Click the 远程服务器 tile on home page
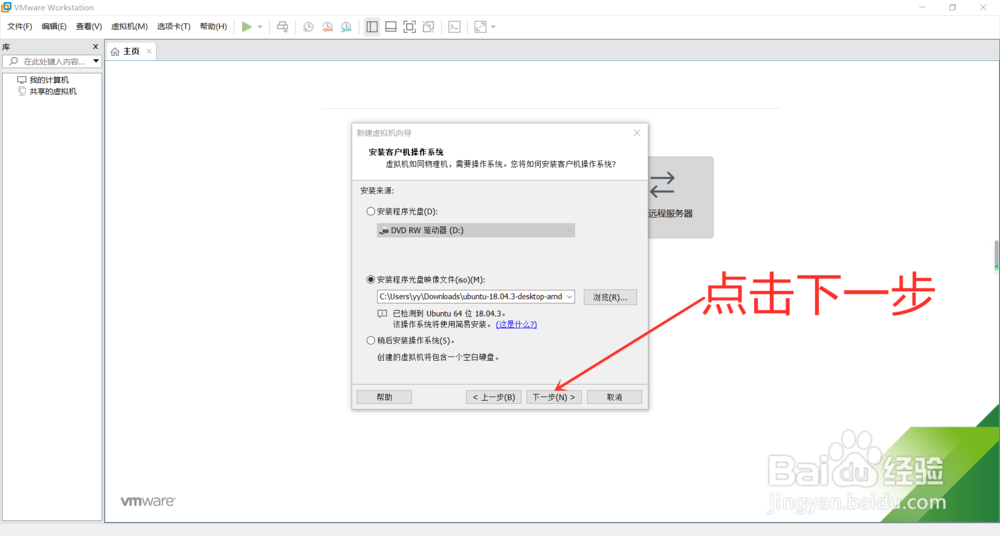Image resolution: width=1000 pixels, height=536 pixels. pyautogui.click(x=680, y=197)
